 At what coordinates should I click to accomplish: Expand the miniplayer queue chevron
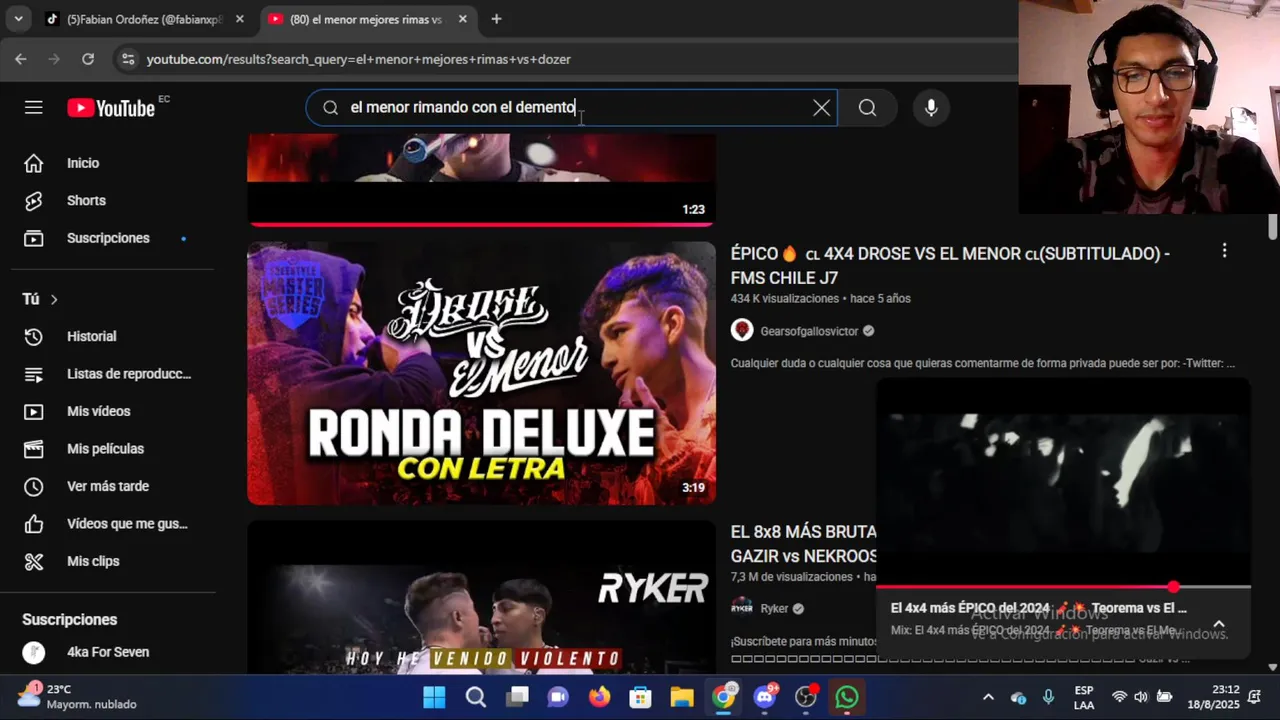[x=1219, y=624]
